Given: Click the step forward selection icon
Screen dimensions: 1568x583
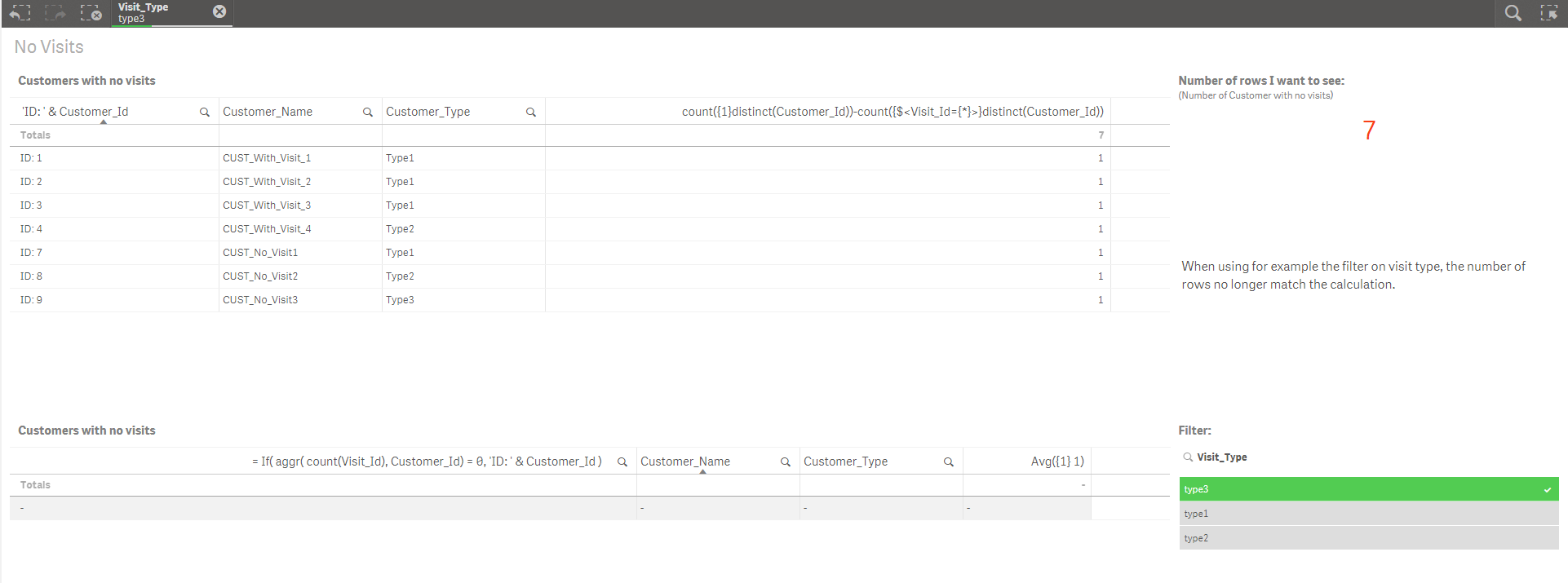Looking at the screenshot, I should (55, 13).
